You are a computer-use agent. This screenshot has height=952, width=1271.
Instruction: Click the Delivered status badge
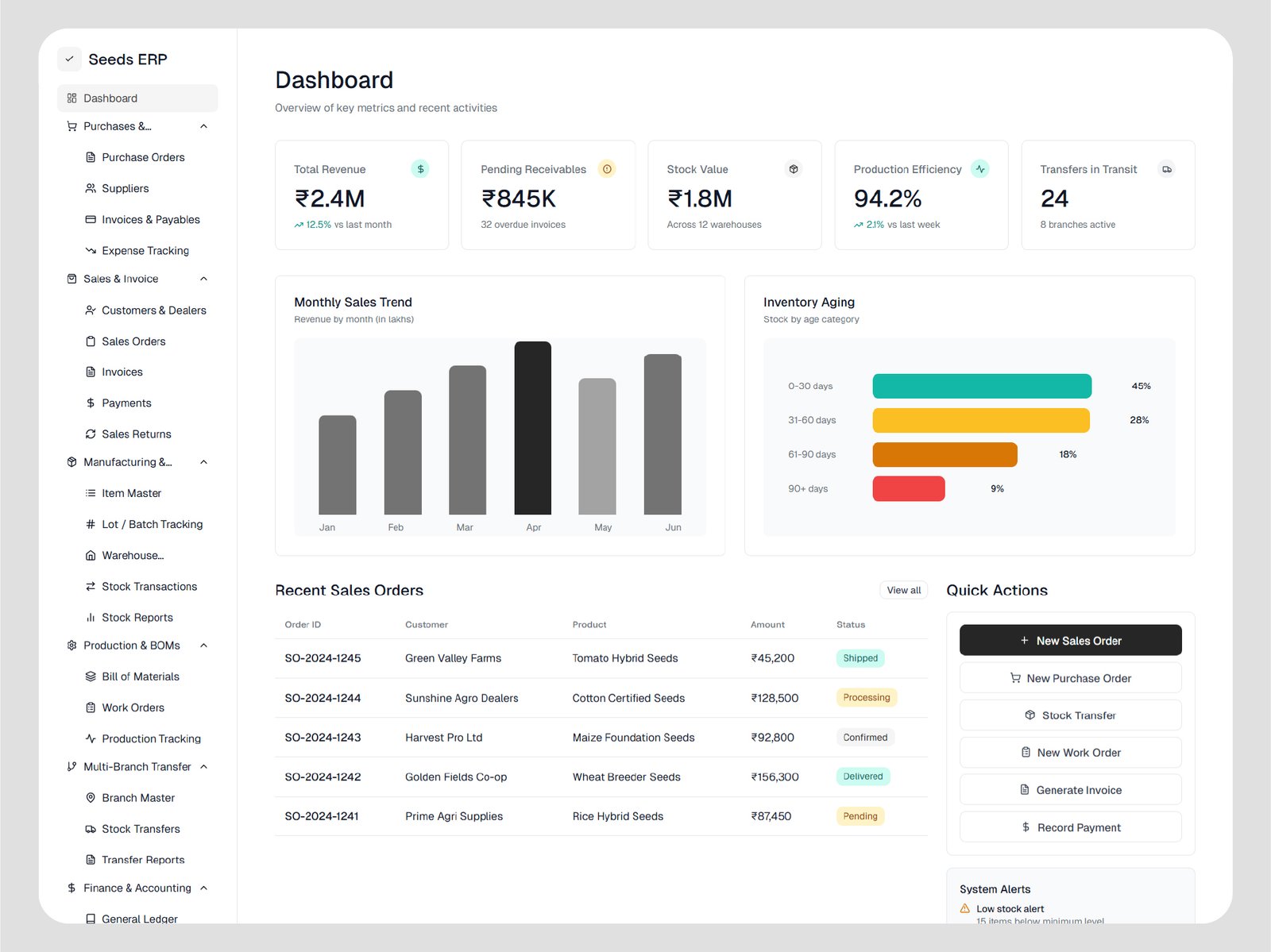[863, 777]
